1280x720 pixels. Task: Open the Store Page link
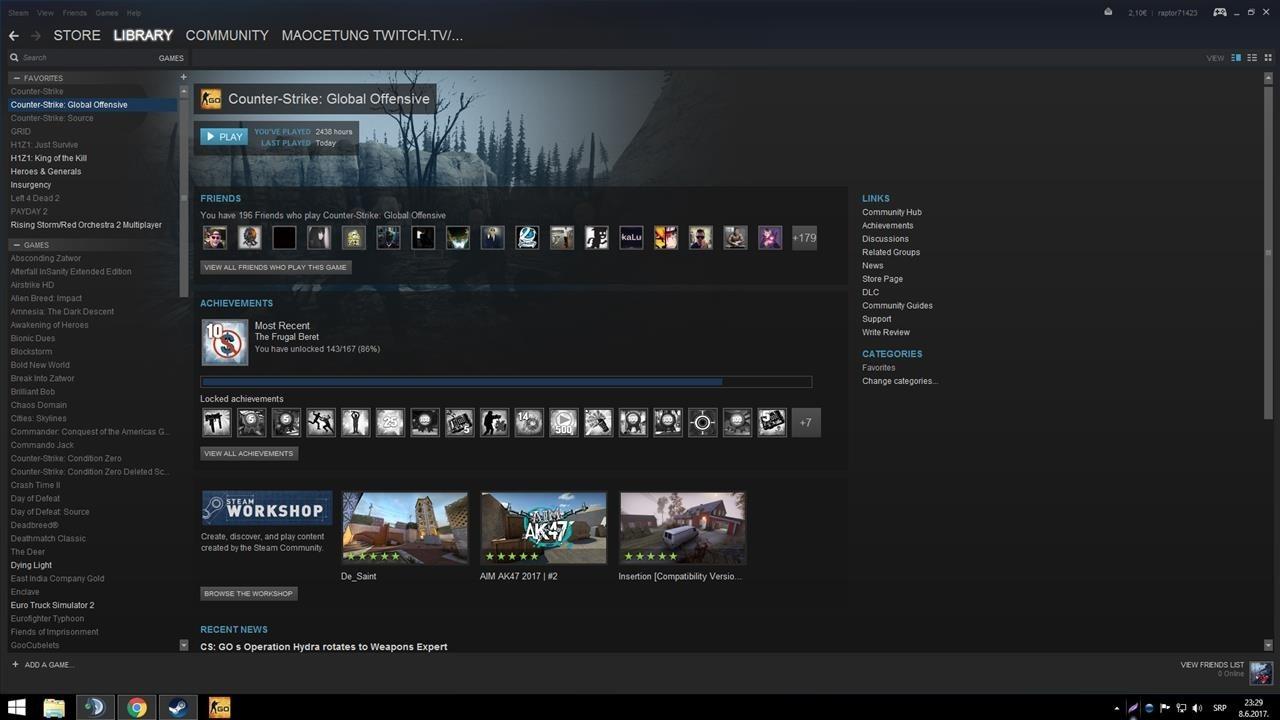tap(882, 279)
